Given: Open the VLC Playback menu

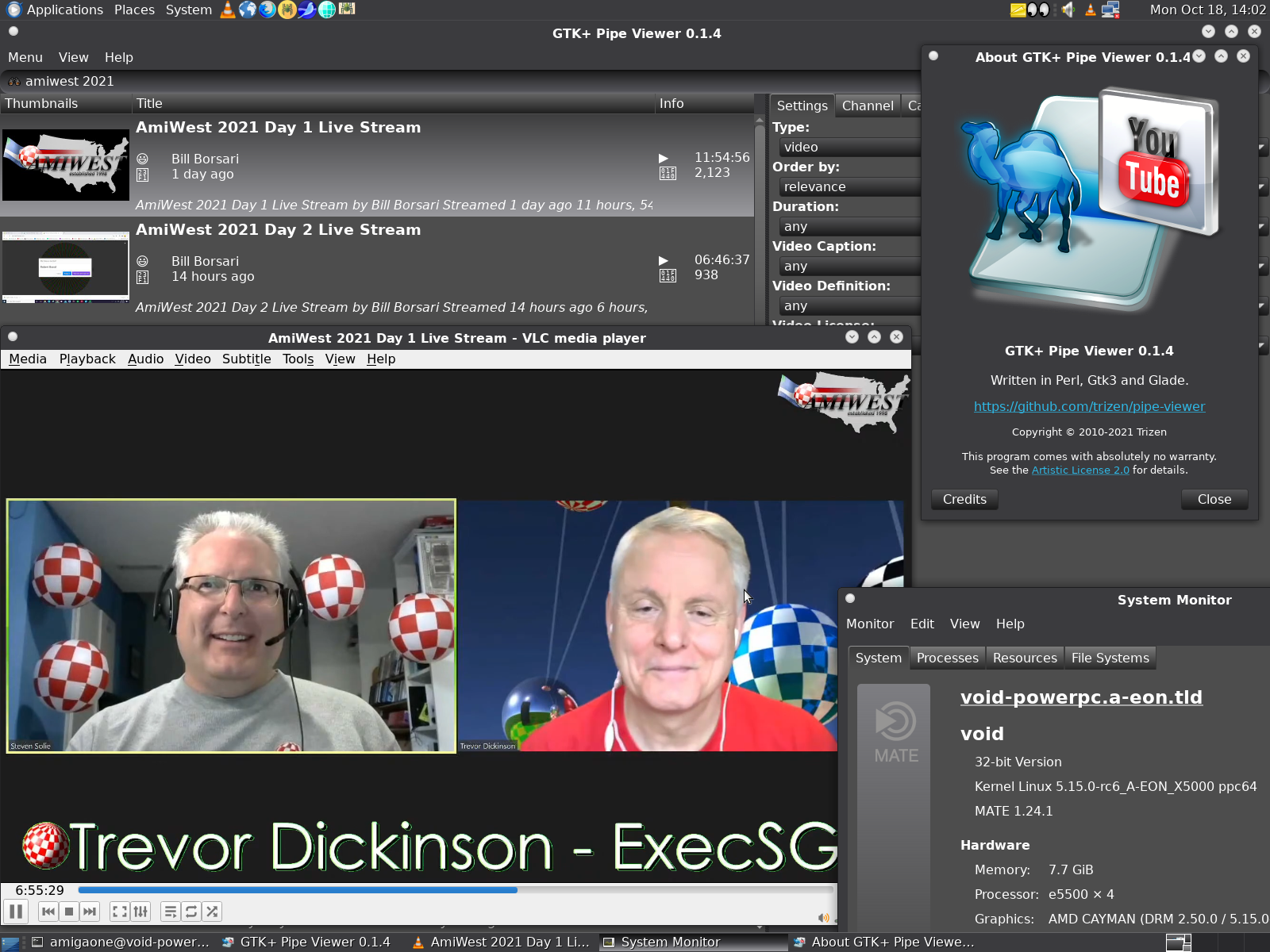Looking at the screenshot, I should [87, 359].
